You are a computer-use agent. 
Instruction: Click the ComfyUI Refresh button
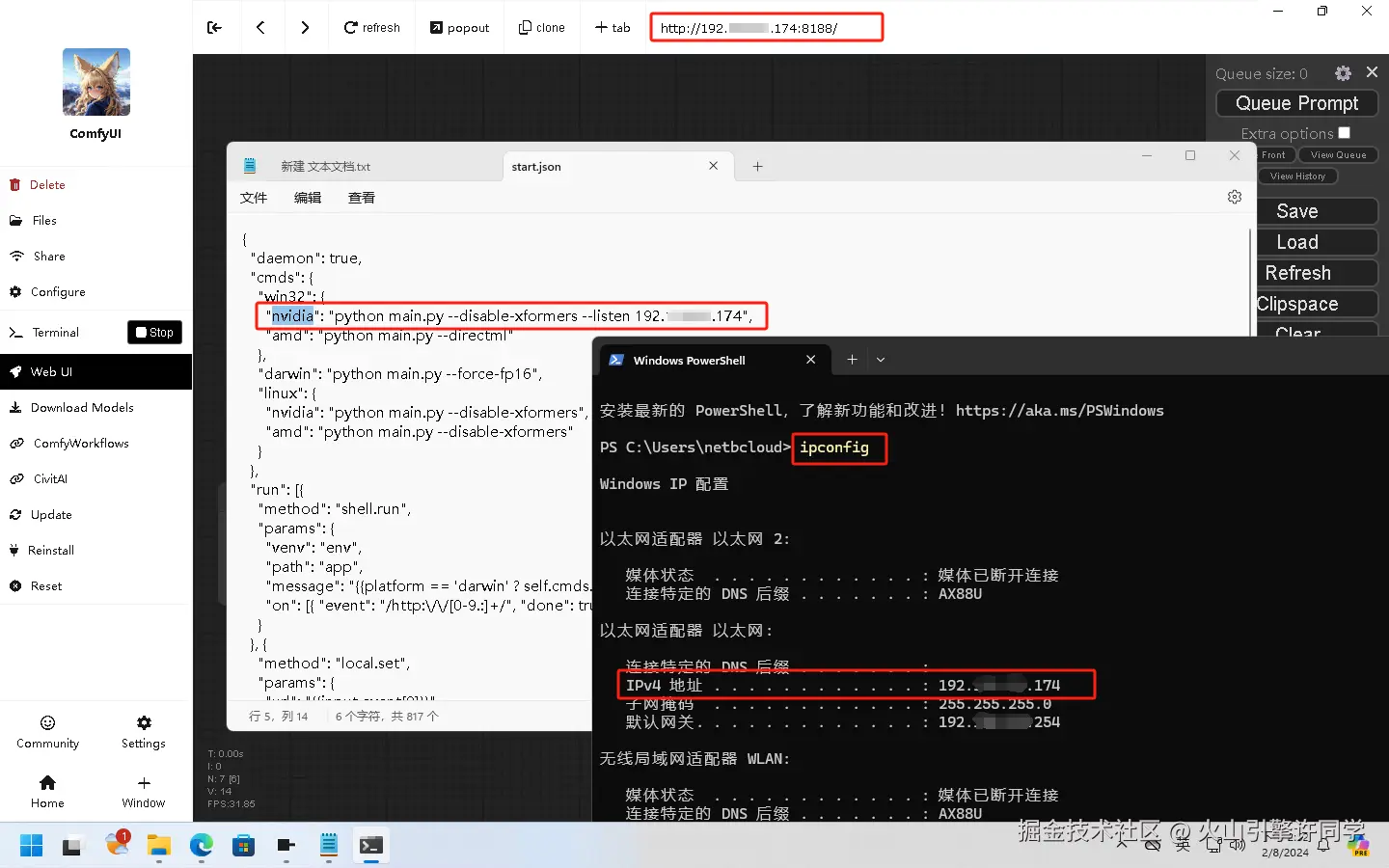1317,273
